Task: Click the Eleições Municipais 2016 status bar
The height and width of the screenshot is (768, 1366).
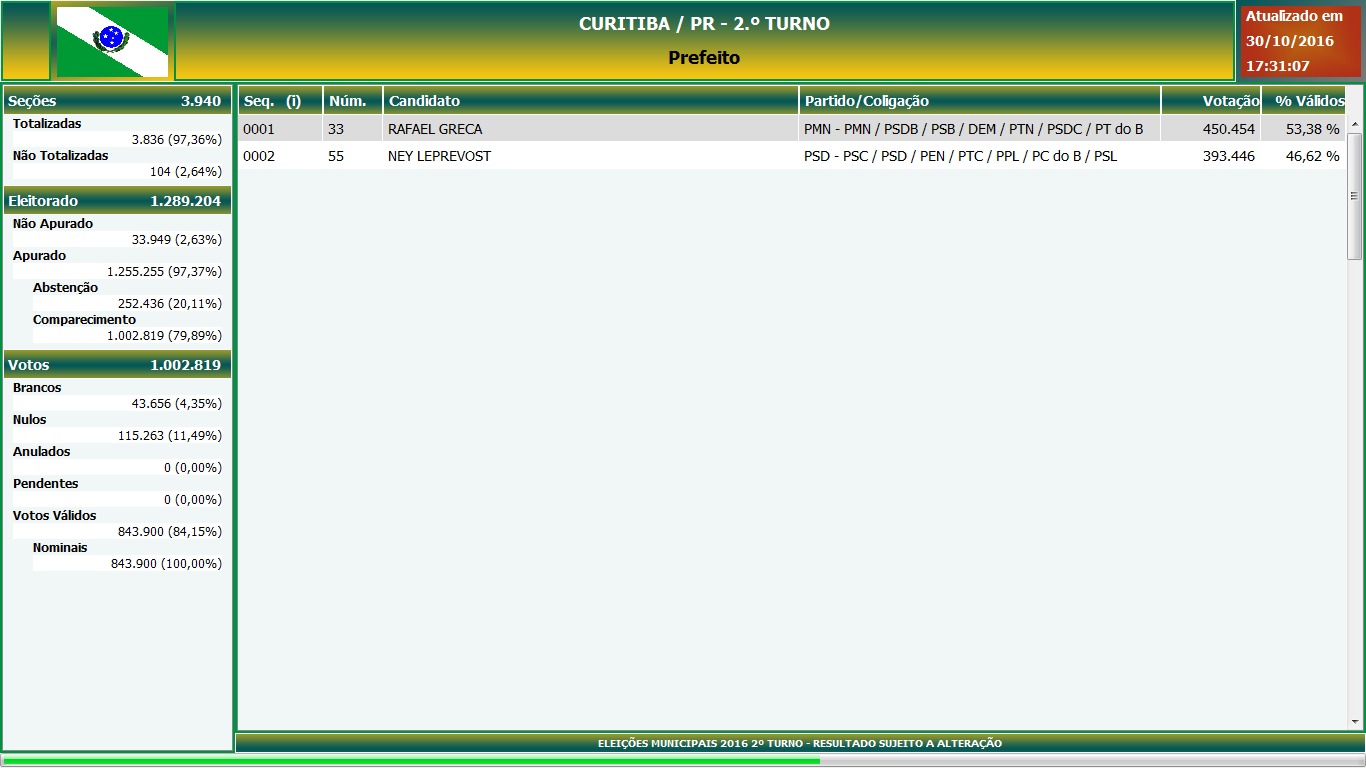Action: point(799,743)
